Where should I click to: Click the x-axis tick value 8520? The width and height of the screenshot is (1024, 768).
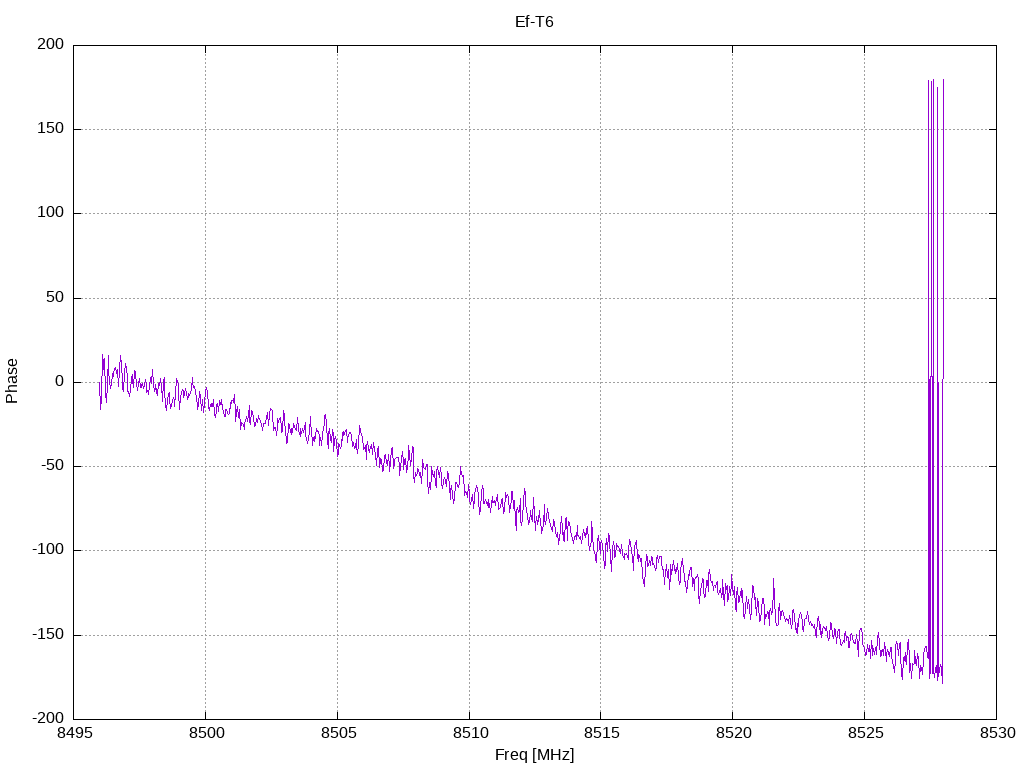click(733, 733)
